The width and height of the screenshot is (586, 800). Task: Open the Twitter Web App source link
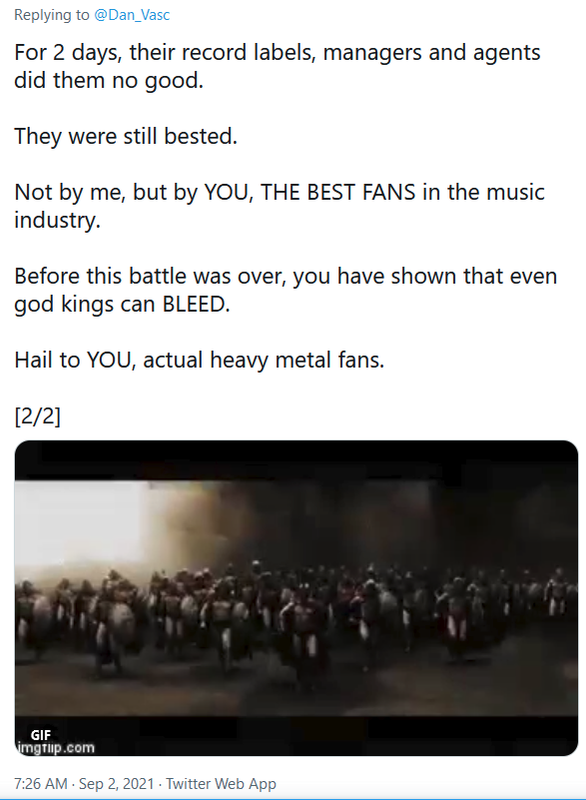(x=221, y=784)
